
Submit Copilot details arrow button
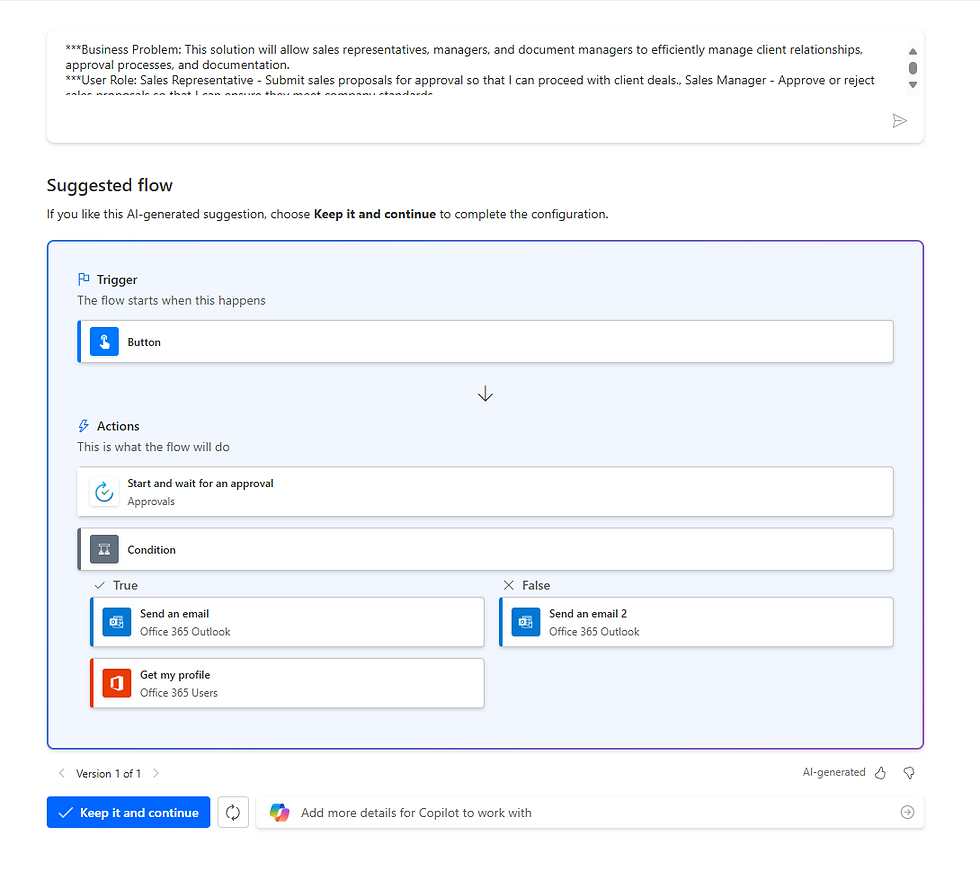click(x=908, y=812)
